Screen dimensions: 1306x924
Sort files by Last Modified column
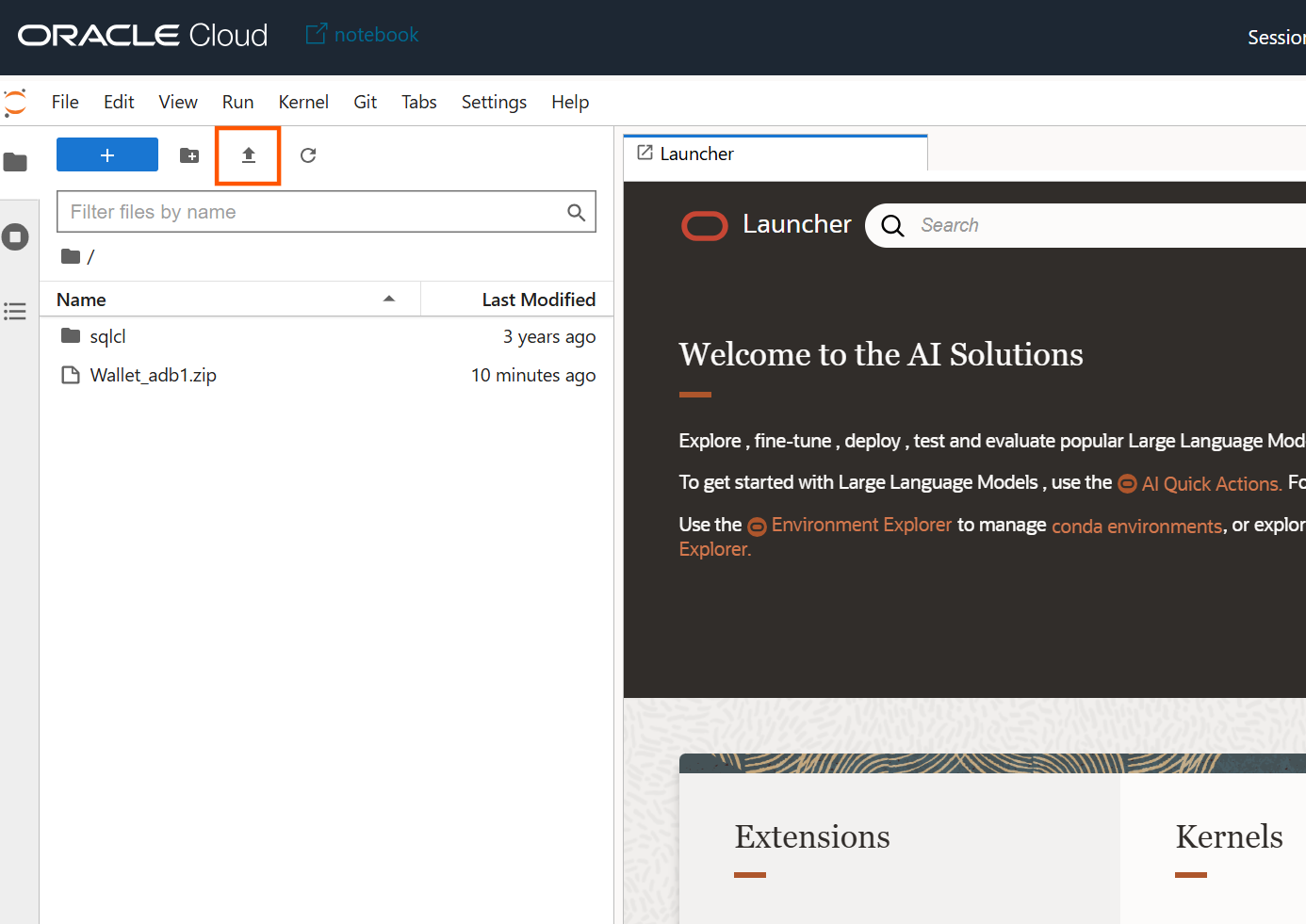(517, 300)
